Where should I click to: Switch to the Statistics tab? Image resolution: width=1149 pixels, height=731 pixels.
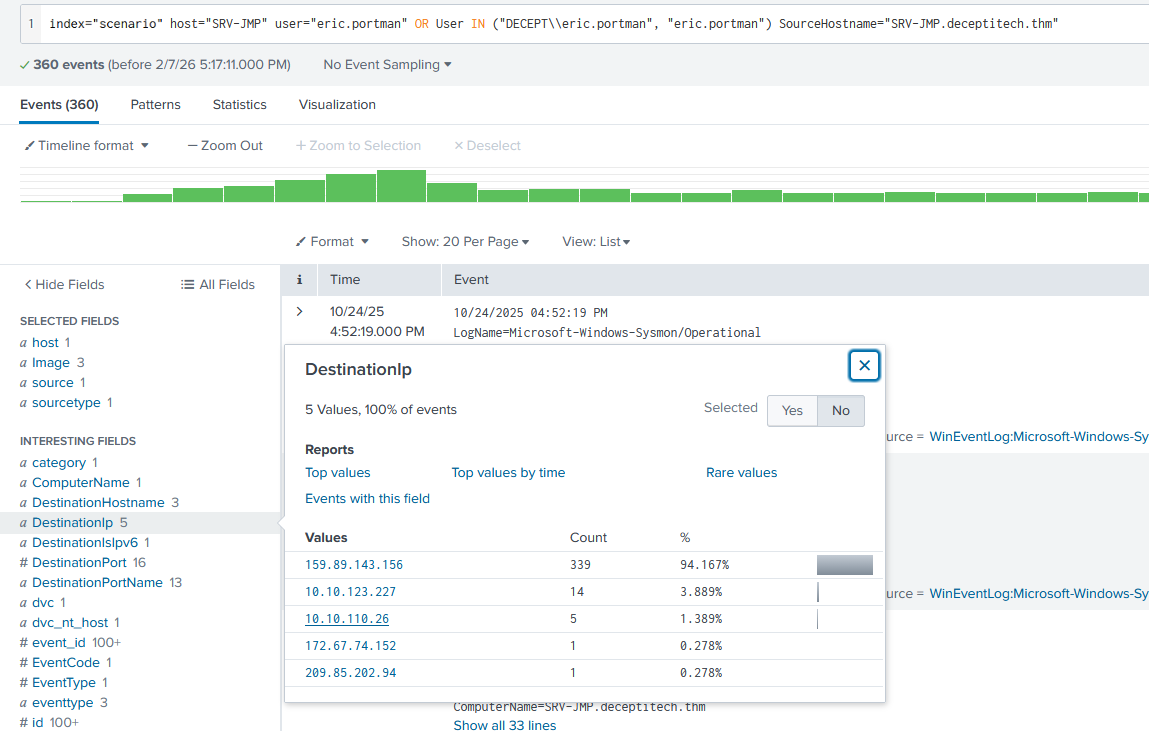(240, 105)
